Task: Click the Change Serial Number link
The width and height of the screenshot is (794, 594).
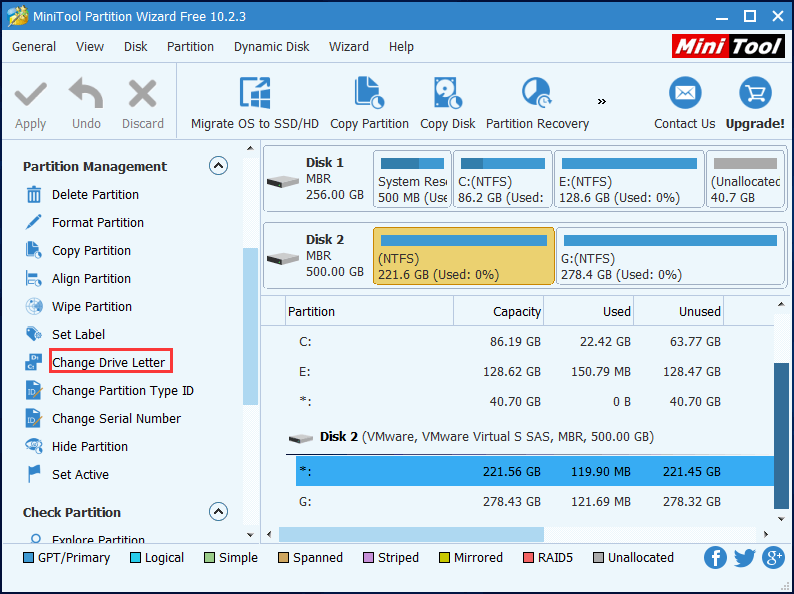Action: coord(116,419)
